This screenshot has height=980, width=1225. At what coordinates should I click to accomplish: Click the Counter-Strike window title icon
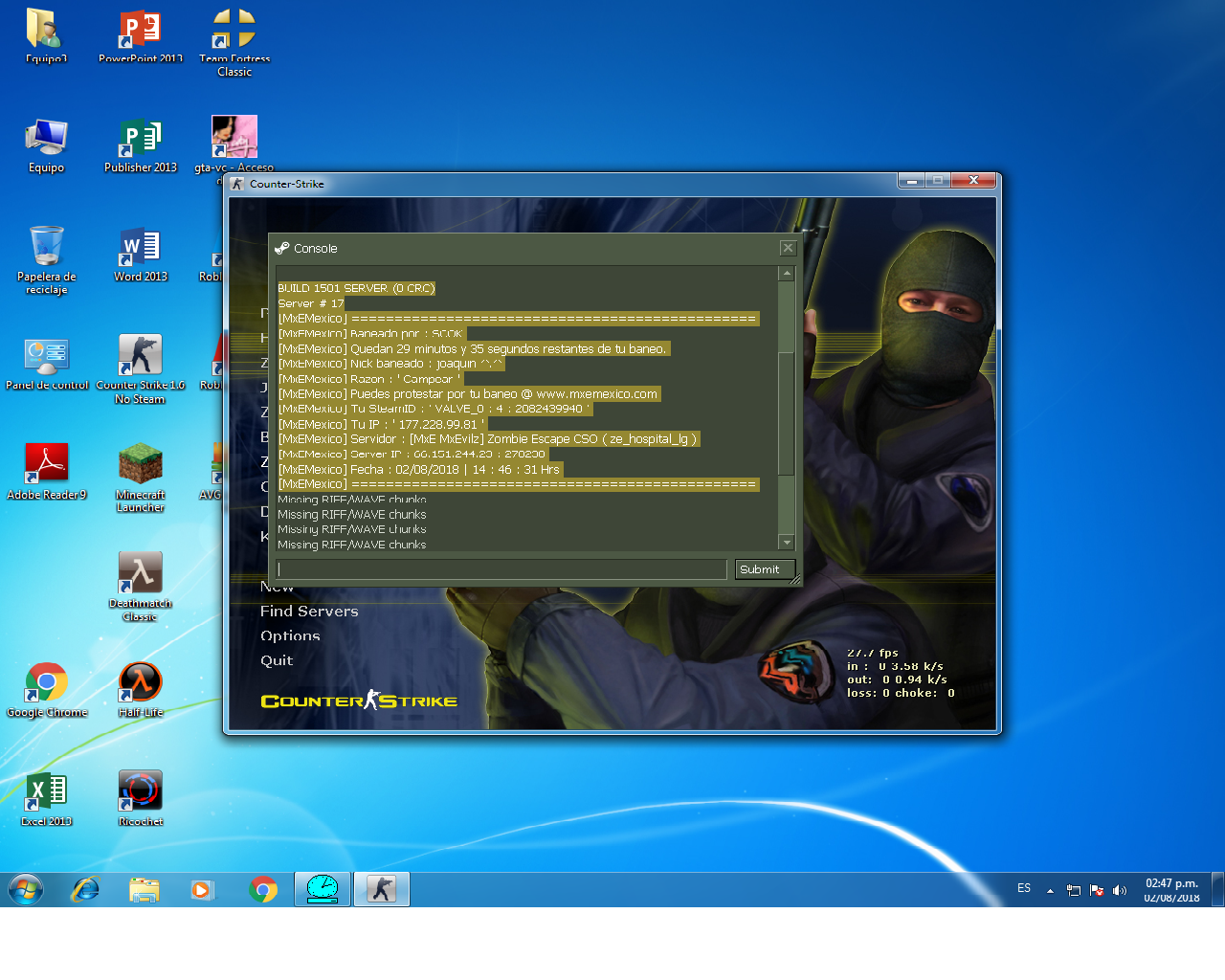(x=237, y=184)
